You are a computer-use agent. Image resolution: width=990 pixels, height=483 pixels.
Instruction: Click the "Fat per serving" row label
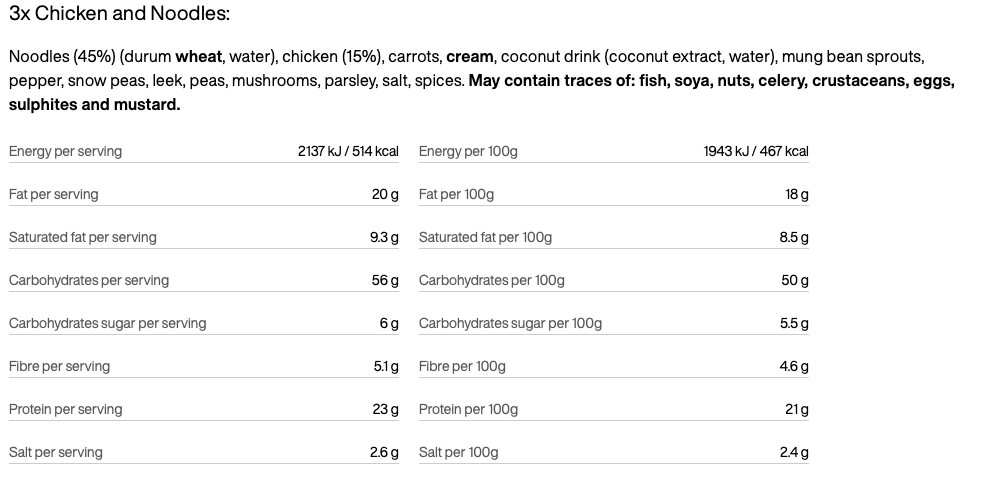(x=54, y=195)
